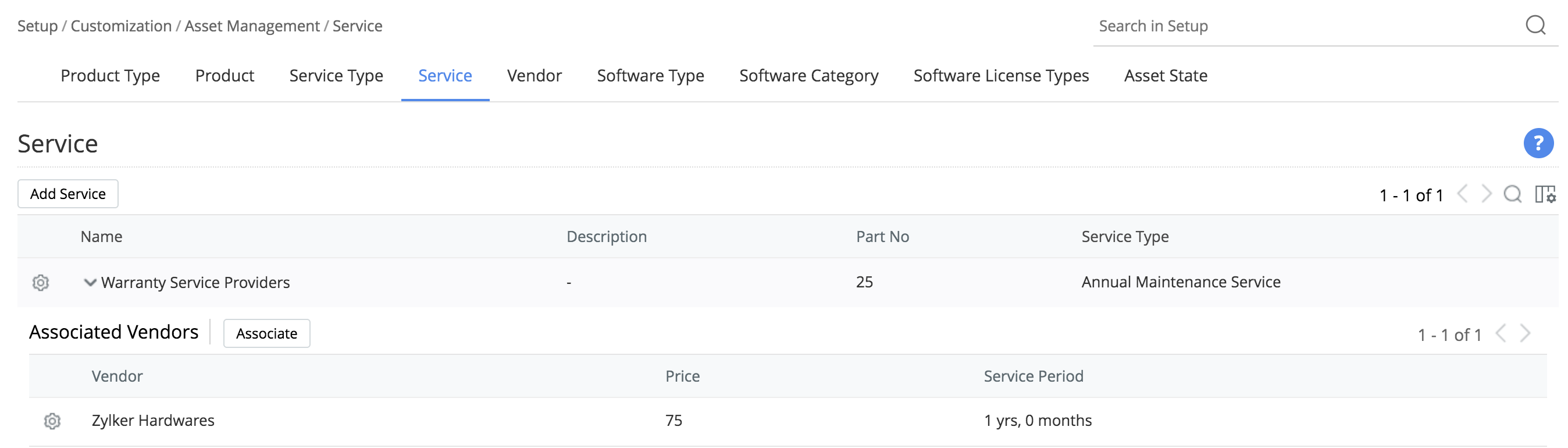This screenshot has width=1568, height=448.
Task: Switch to the Product Type tab
Action: pos(110,76)
